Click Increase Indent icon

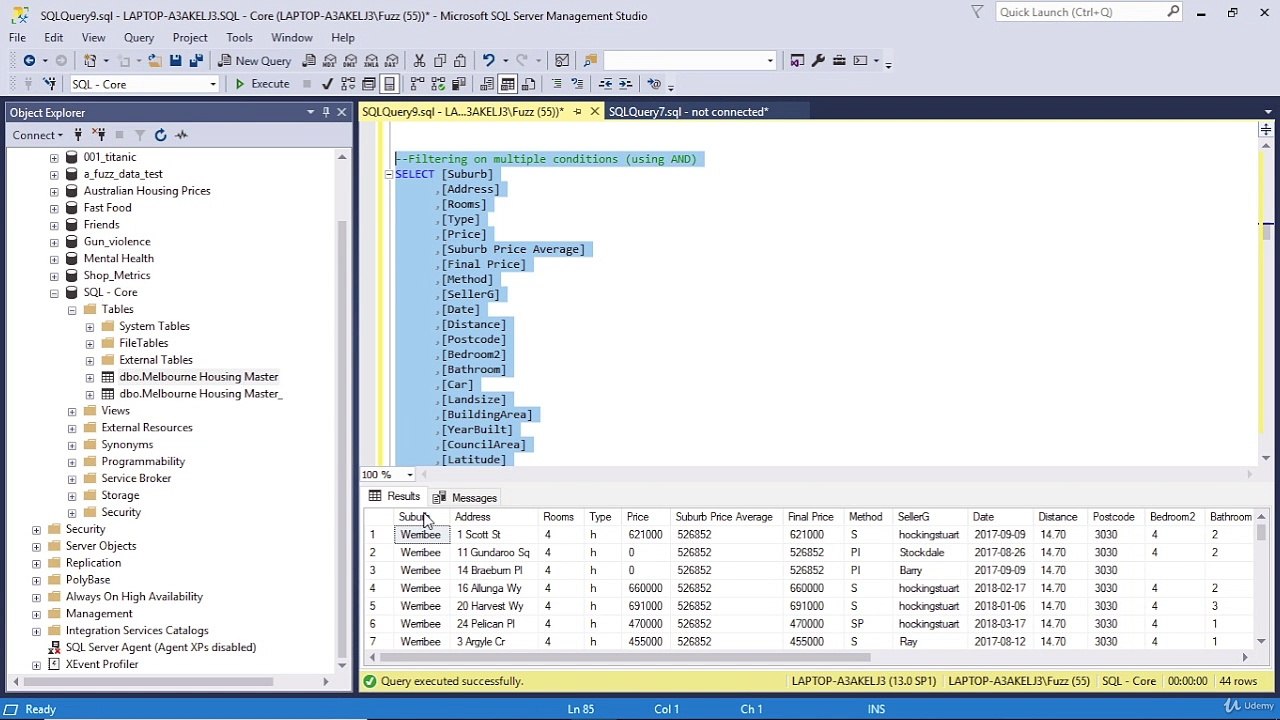pyautogui.click(x=626, y=84)
